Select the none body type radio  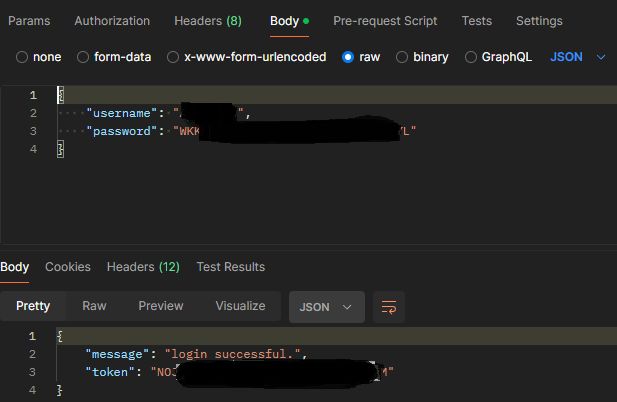[22, 57]
